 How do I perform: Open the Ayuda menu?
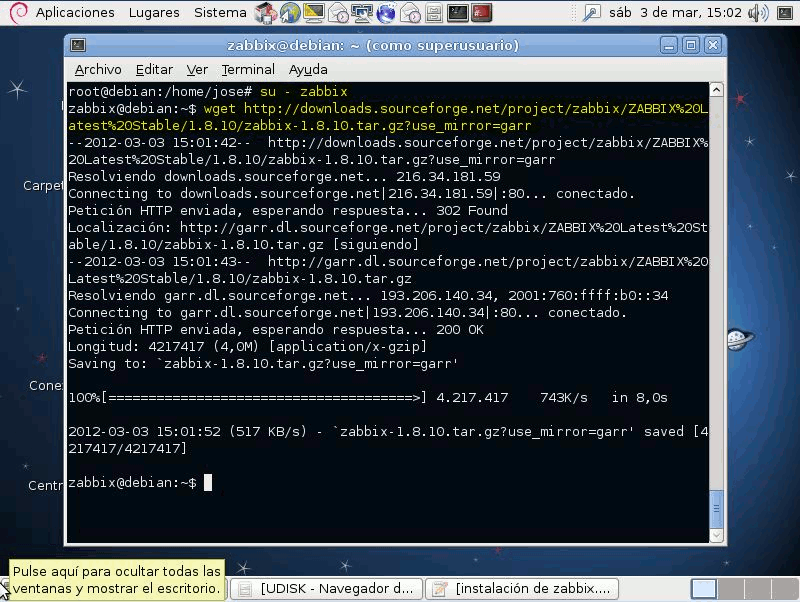308,69
